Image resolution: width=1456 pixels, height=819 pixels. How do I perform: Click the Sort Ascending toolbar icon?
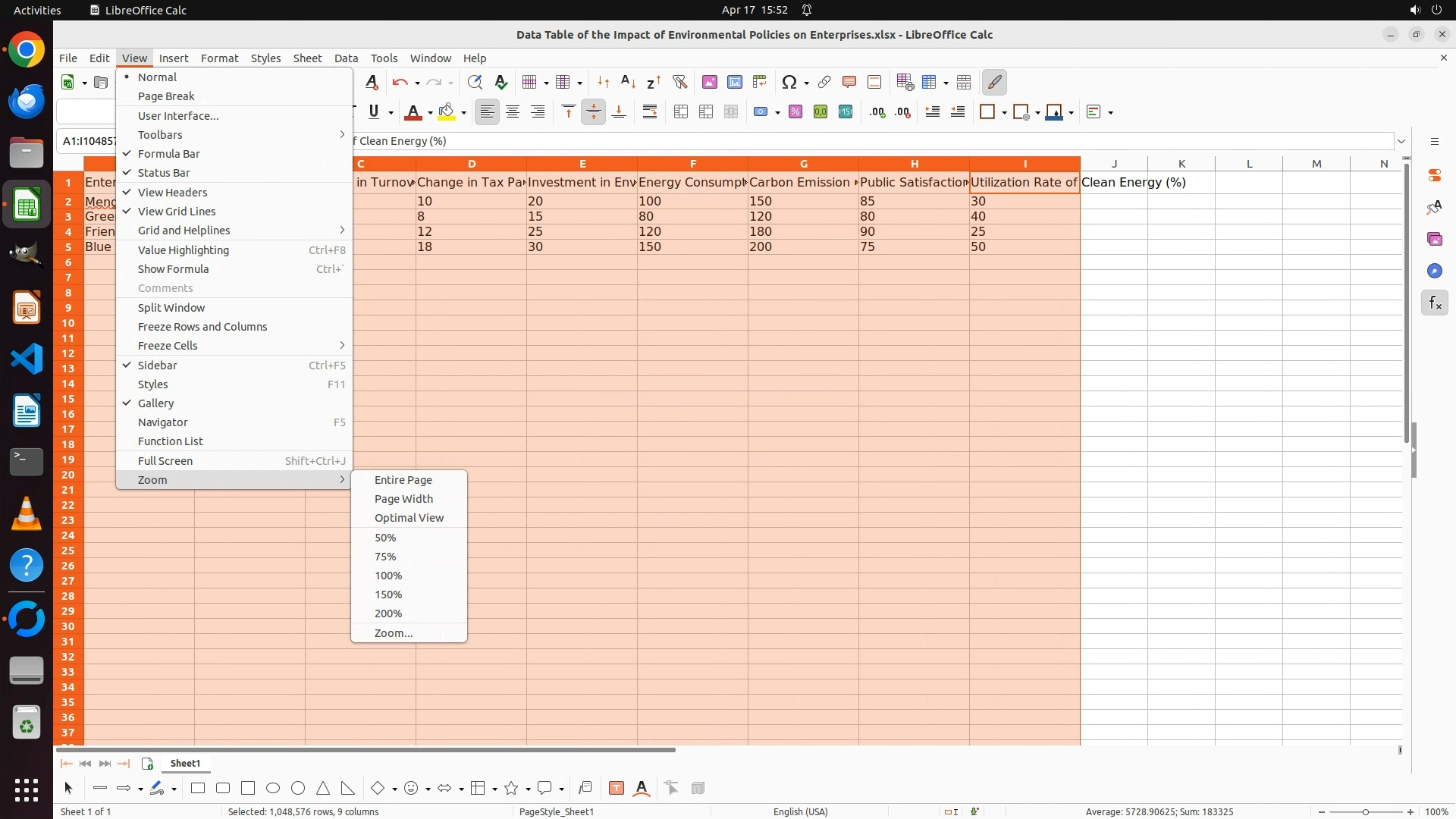coord(628,82)
